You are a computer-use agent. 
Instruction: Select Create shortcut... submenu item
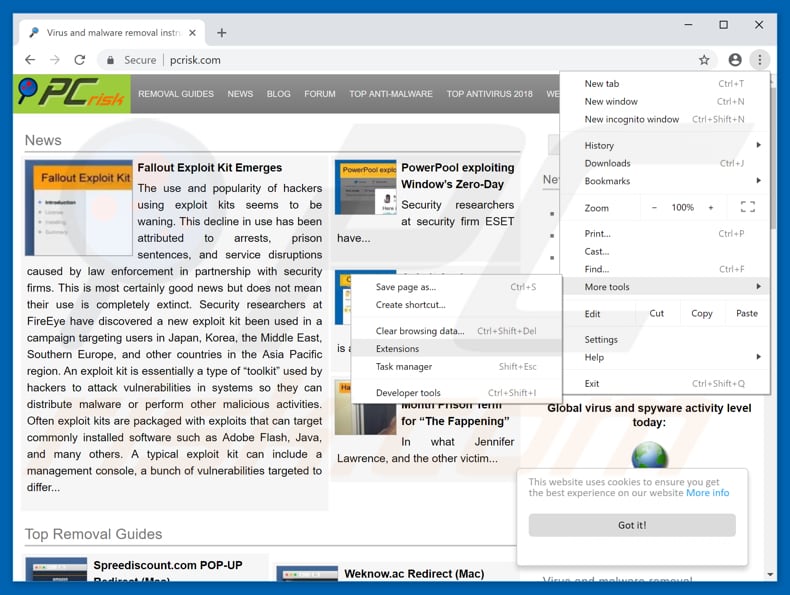(456, 305)
